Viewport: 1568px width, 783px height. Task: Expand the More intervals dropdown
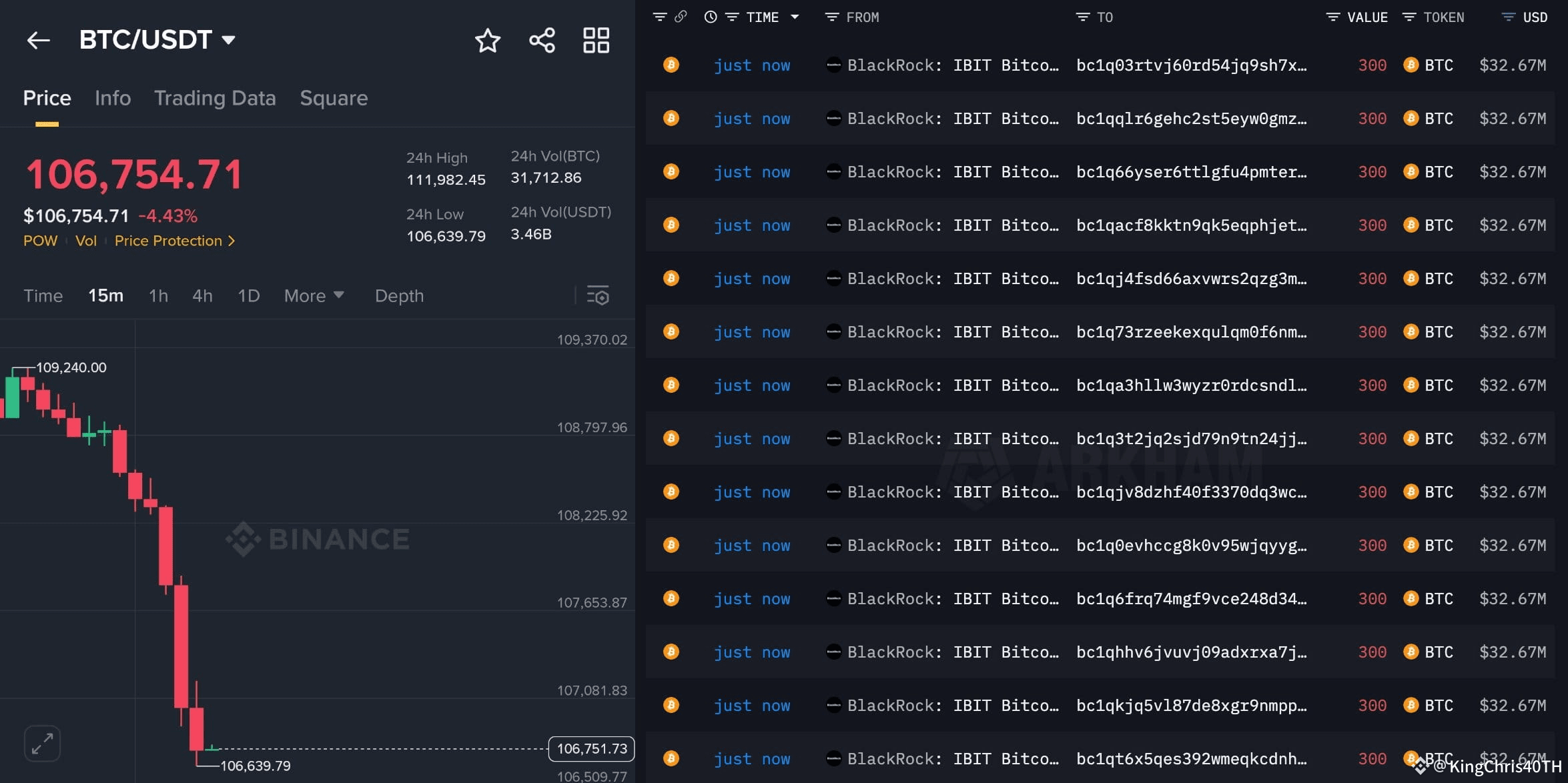point(314,295)
